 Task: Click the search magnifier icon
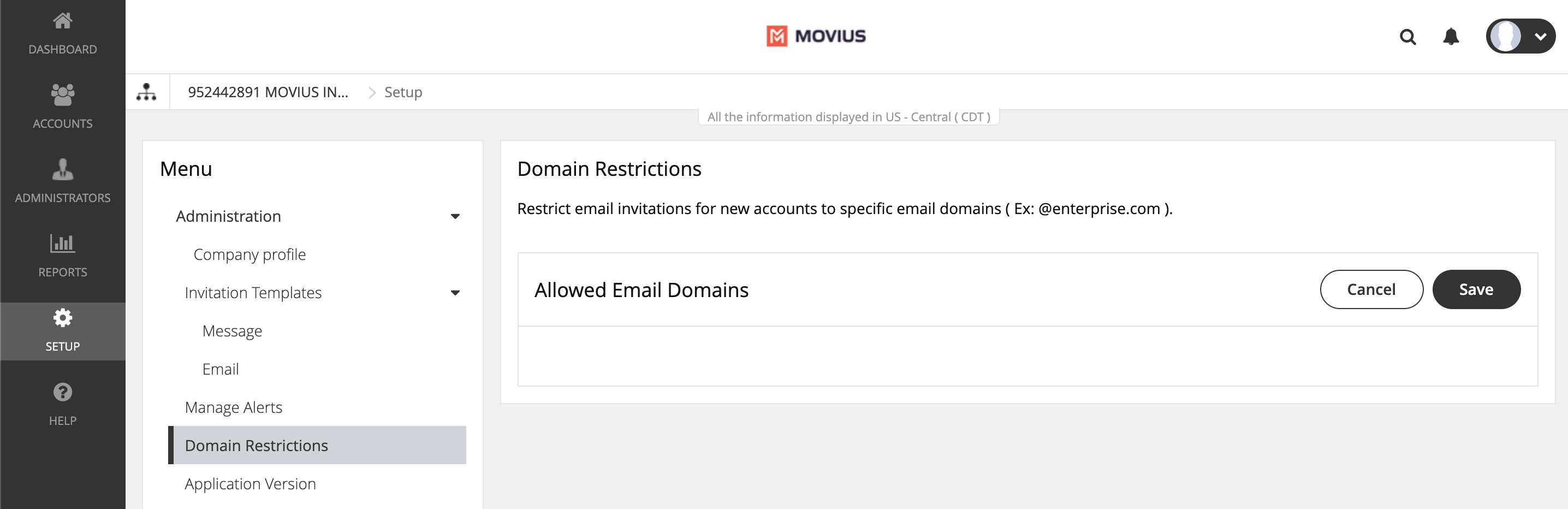tap(1407, 37)
